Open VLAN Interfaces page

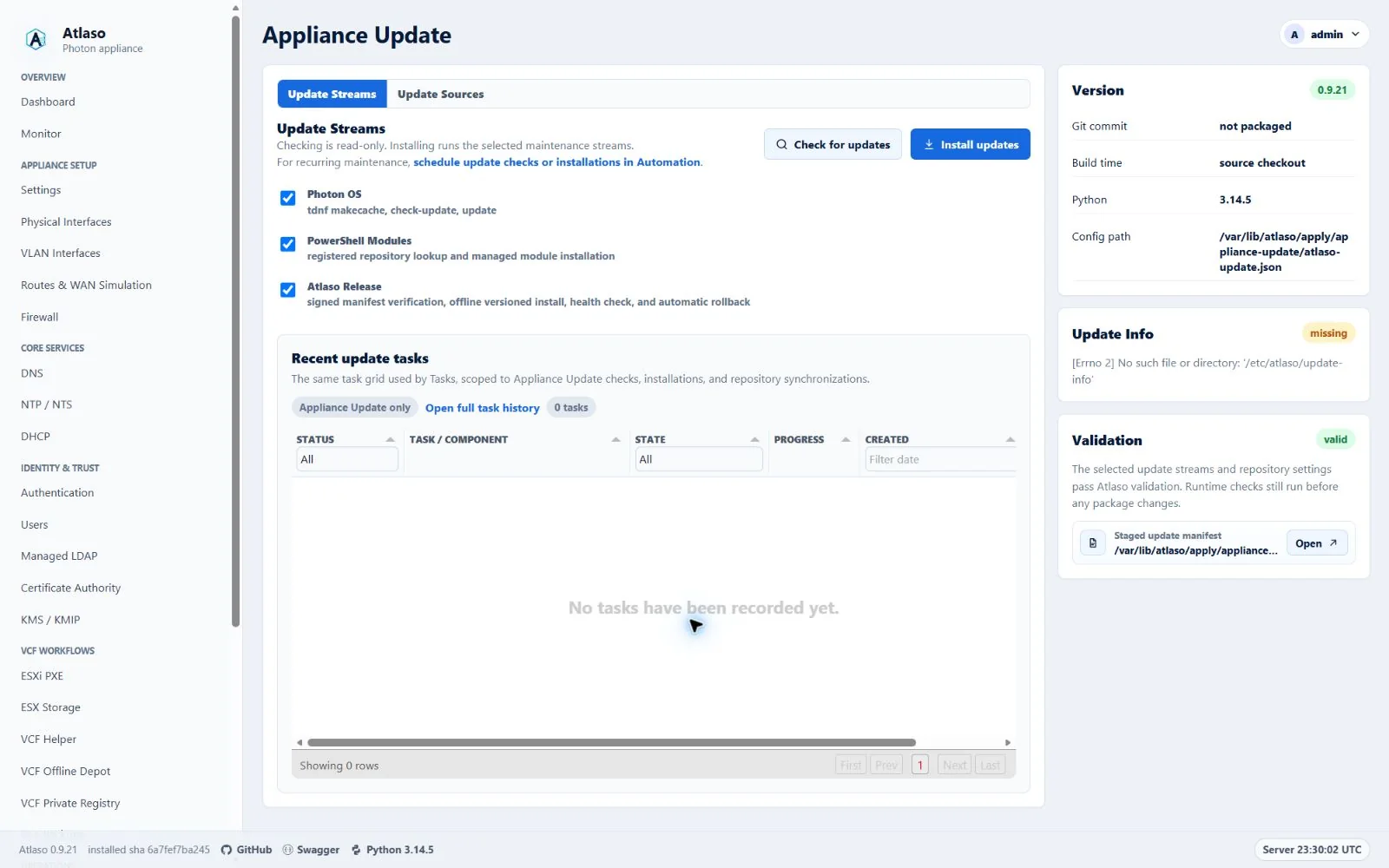pos(61,253)
